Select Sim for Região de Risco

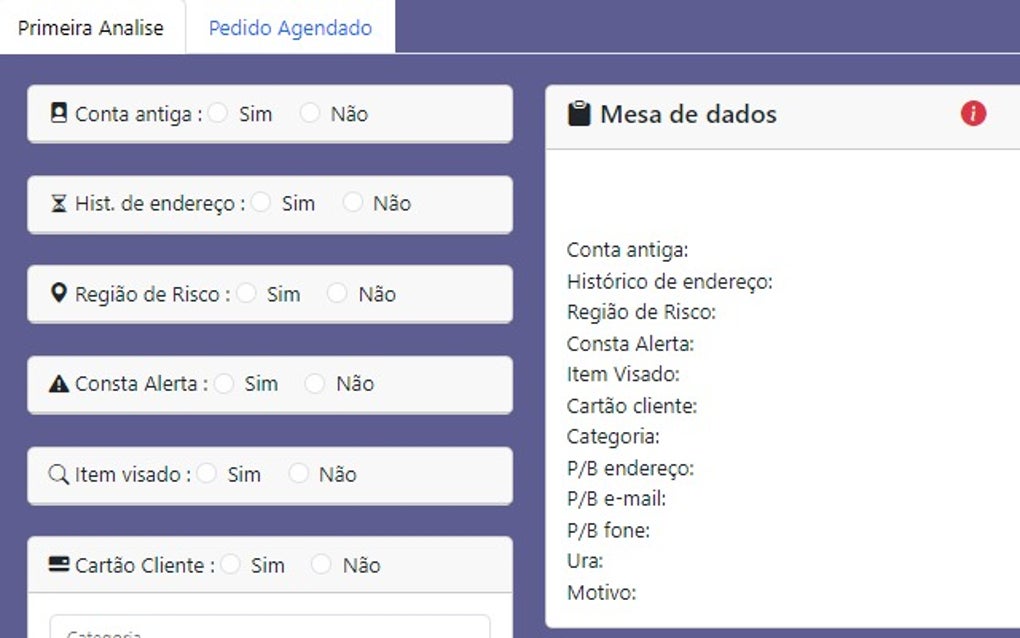(x=245, y=293)
